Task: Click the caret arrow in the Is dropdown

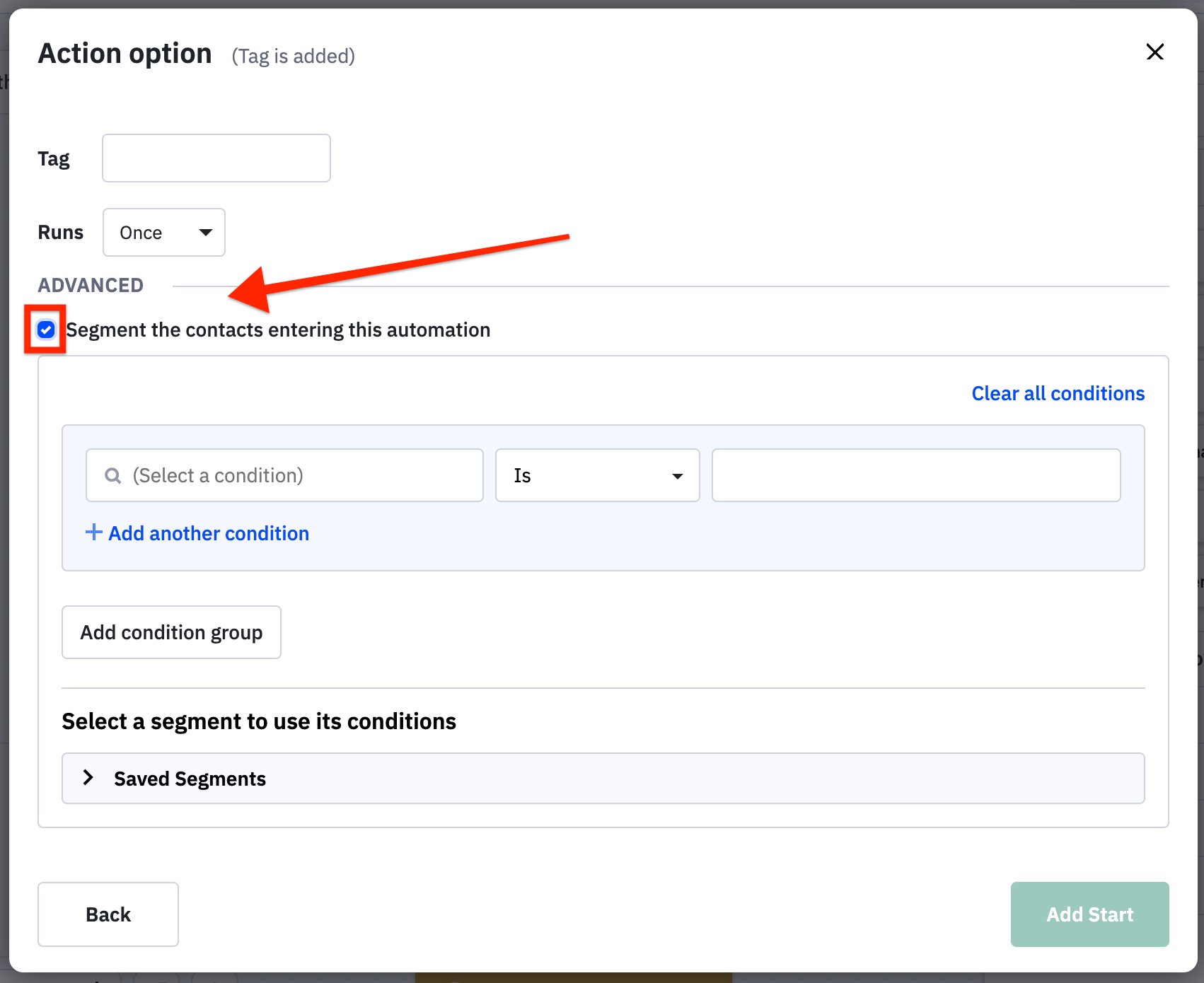Action: [677, 476]
